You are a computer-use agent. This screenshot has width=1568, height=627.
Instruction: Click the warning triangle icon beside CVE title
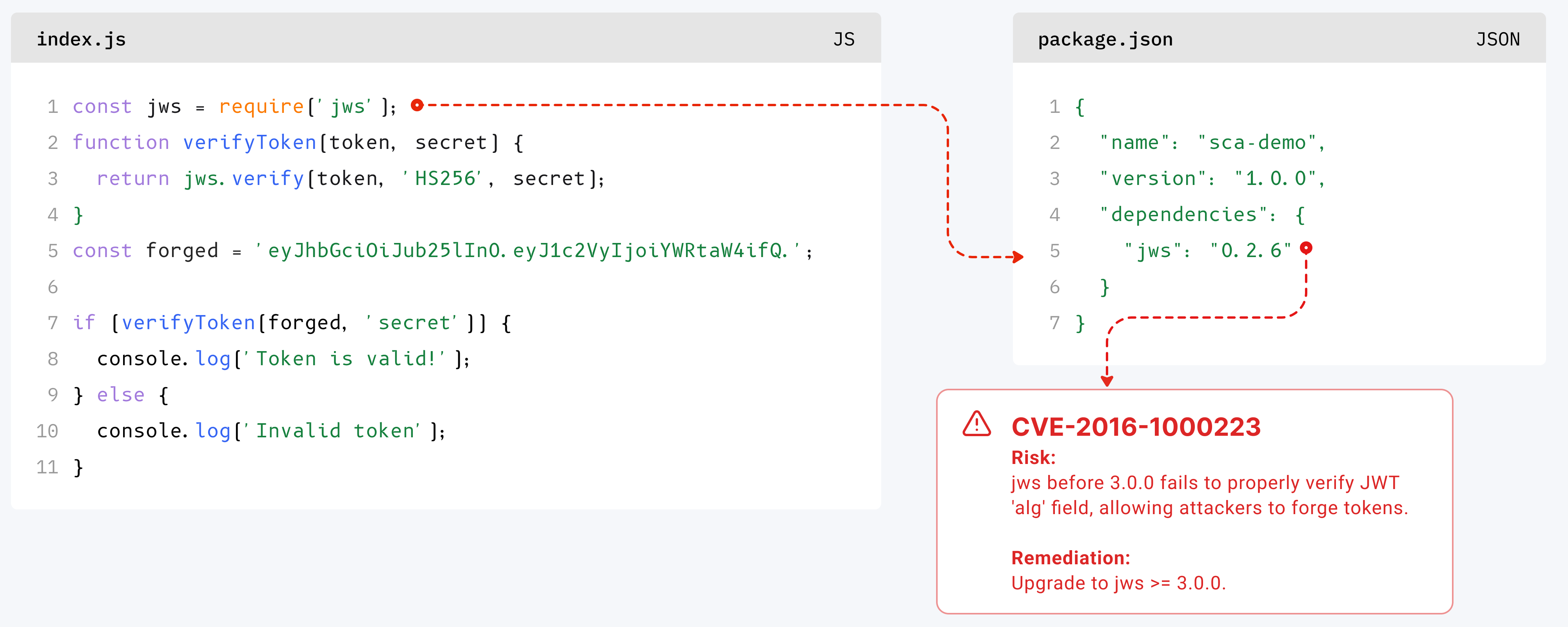[x=976, y=424]
